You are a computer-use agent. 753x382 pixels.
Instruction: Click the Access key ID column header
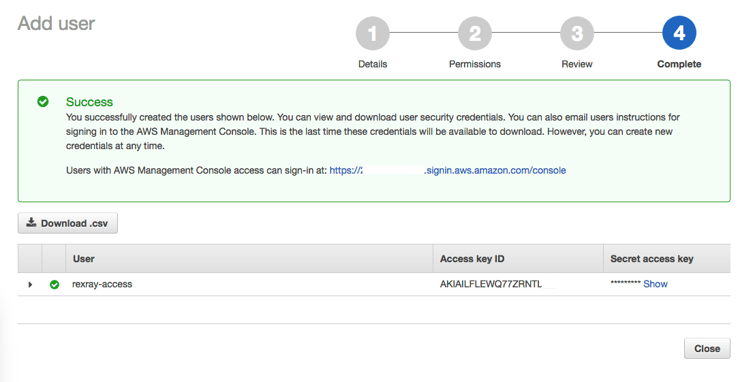pyautogui.click(x=472, y=259)
